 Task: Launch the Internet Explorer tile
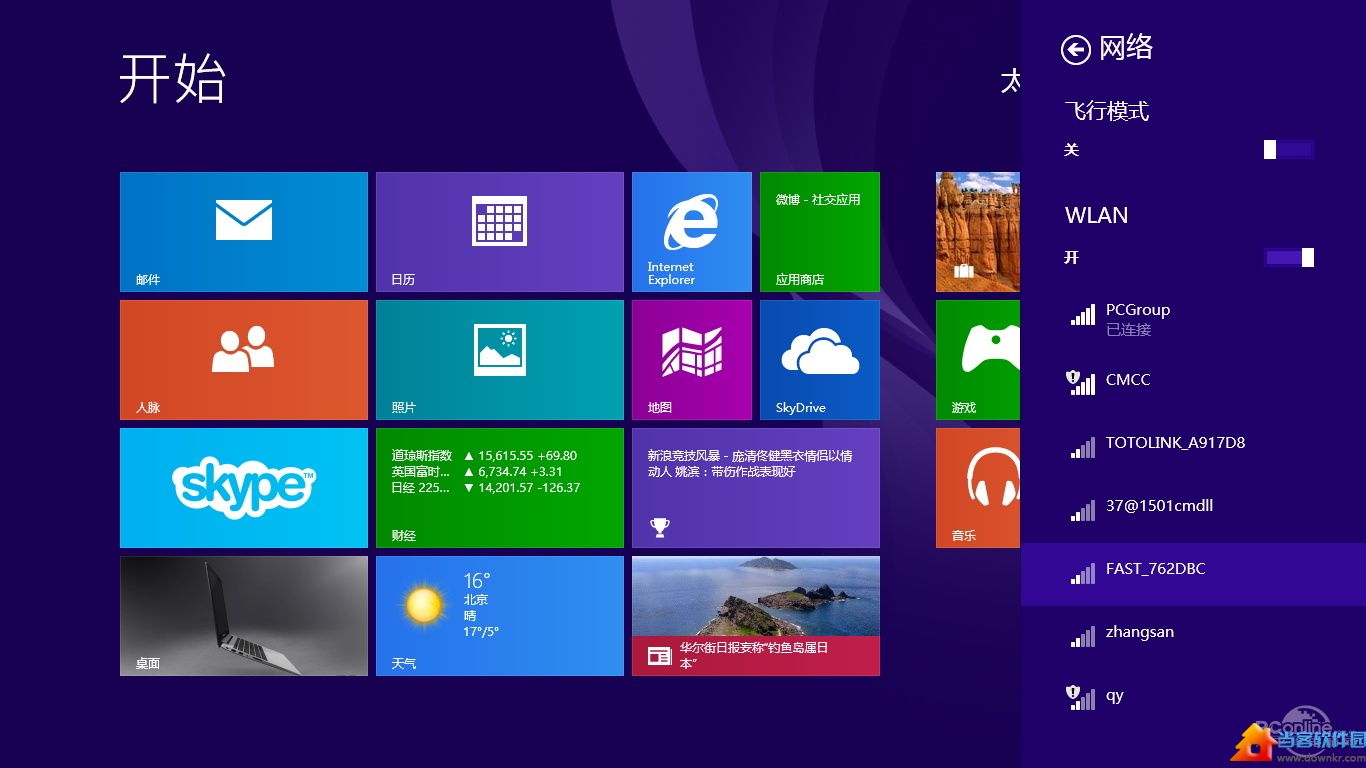(x=691, y=232)
